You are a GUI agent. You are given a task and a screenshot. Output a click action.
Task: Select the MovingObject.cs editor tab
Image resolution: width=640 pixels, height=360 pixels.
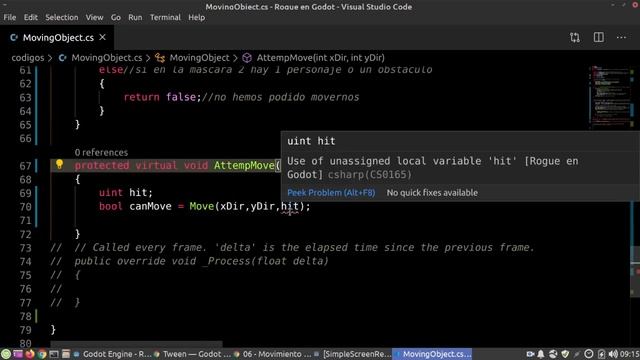[57, 38]
